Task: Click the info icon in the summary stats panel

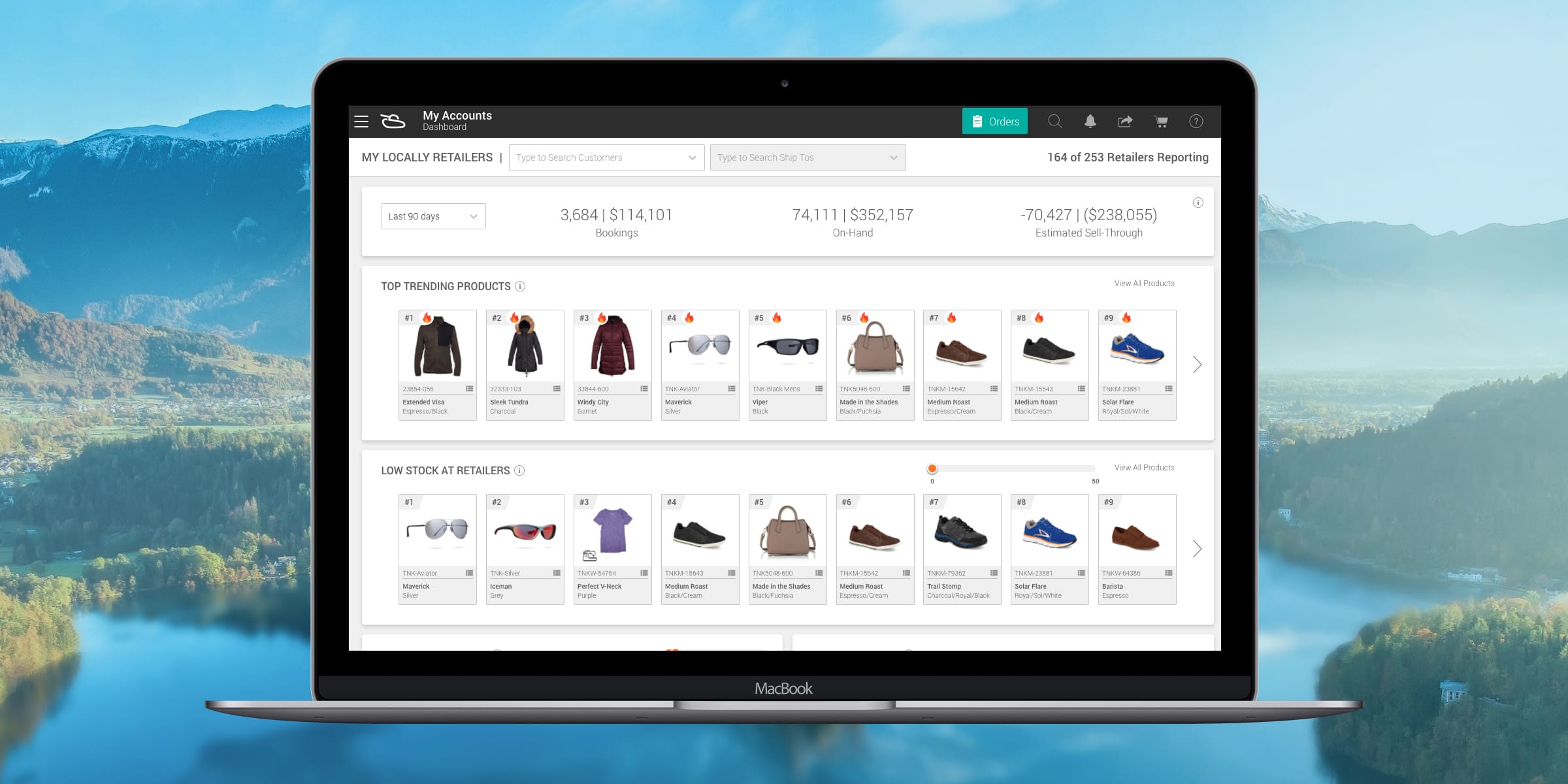Action: (x=1198, y=203)
